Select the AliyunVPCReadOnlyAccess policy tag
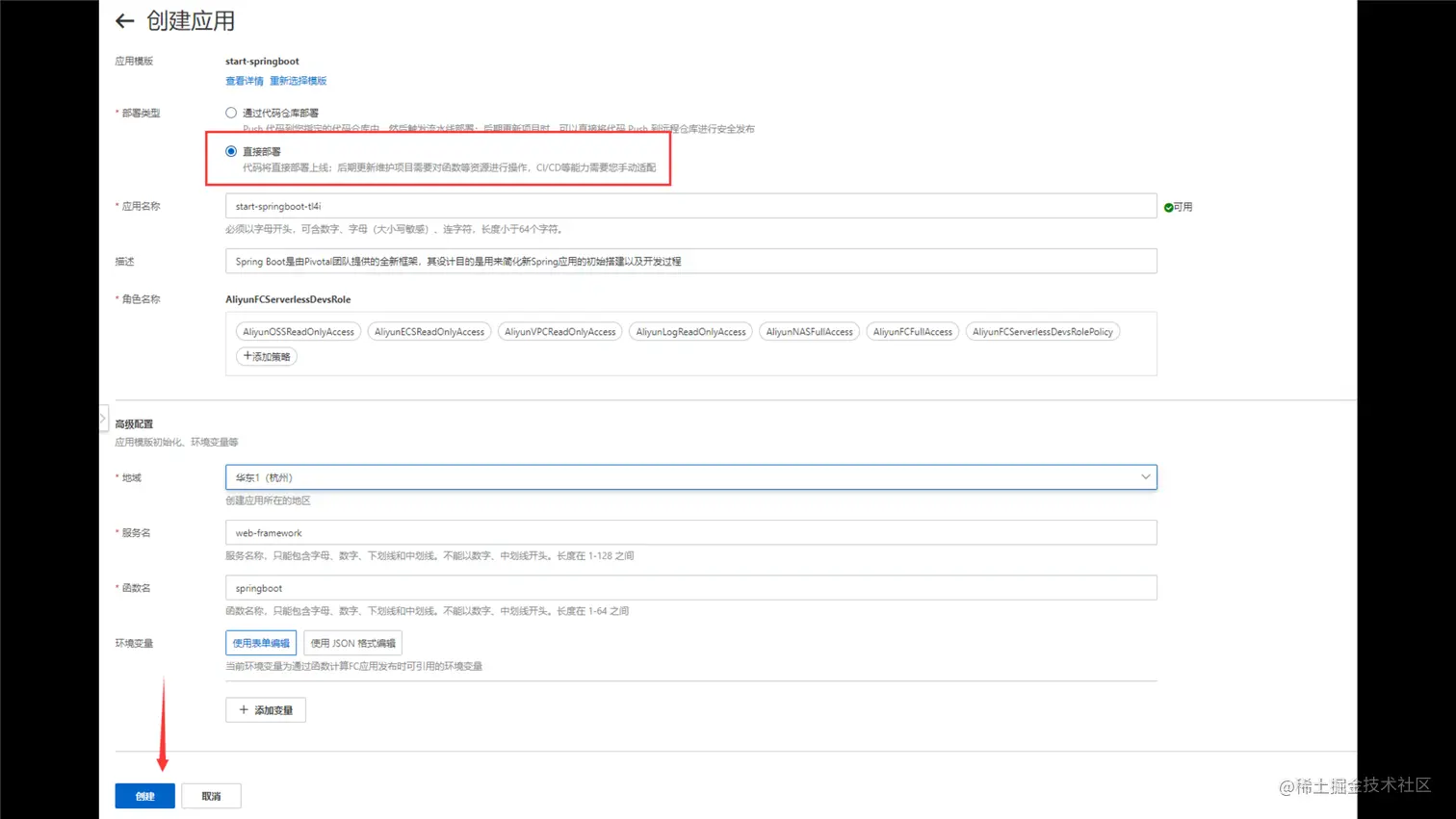 coord(560,332)
